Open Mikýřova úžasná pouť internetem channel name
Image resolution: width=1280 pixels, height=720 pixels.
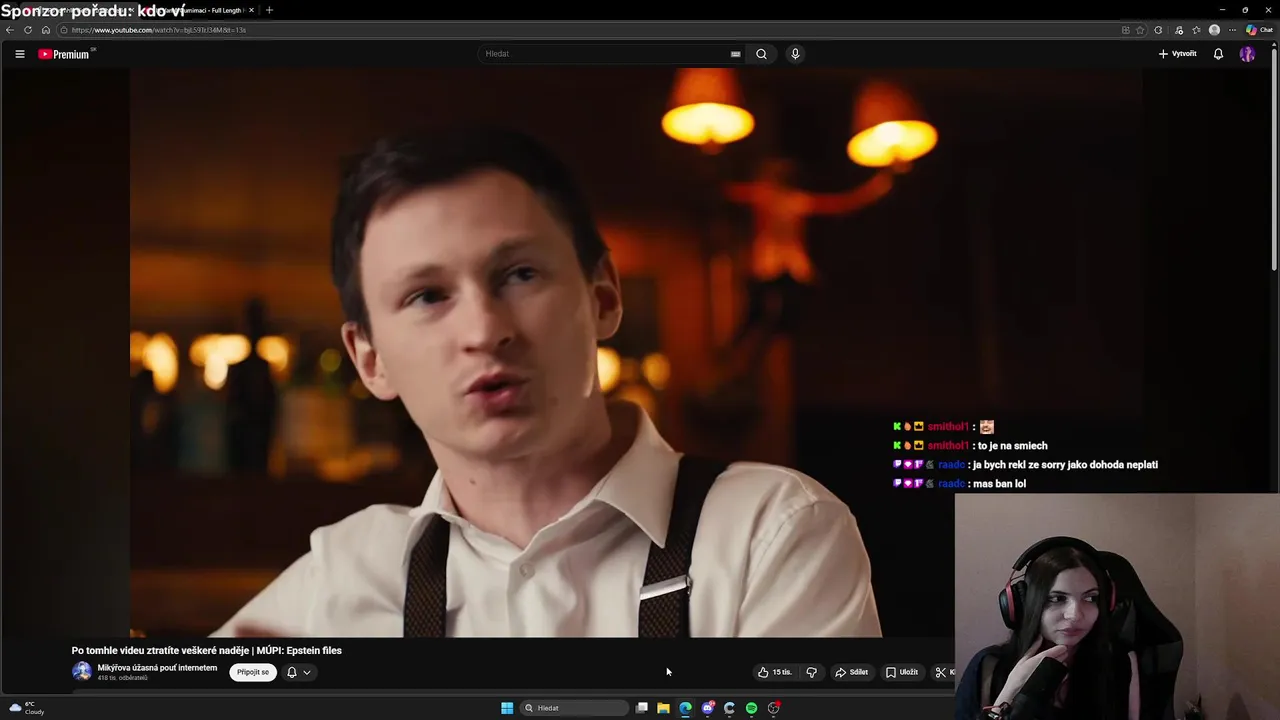(157, 668)
